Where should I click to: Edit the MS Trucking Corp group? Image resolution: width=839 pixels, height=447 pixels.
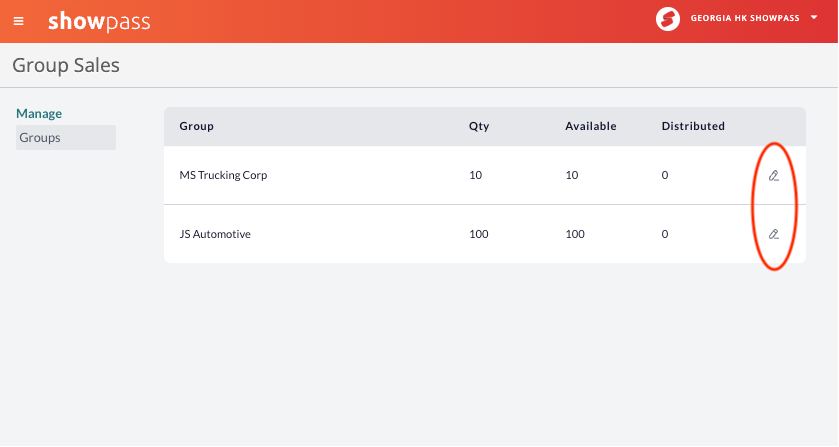(774, 175)
